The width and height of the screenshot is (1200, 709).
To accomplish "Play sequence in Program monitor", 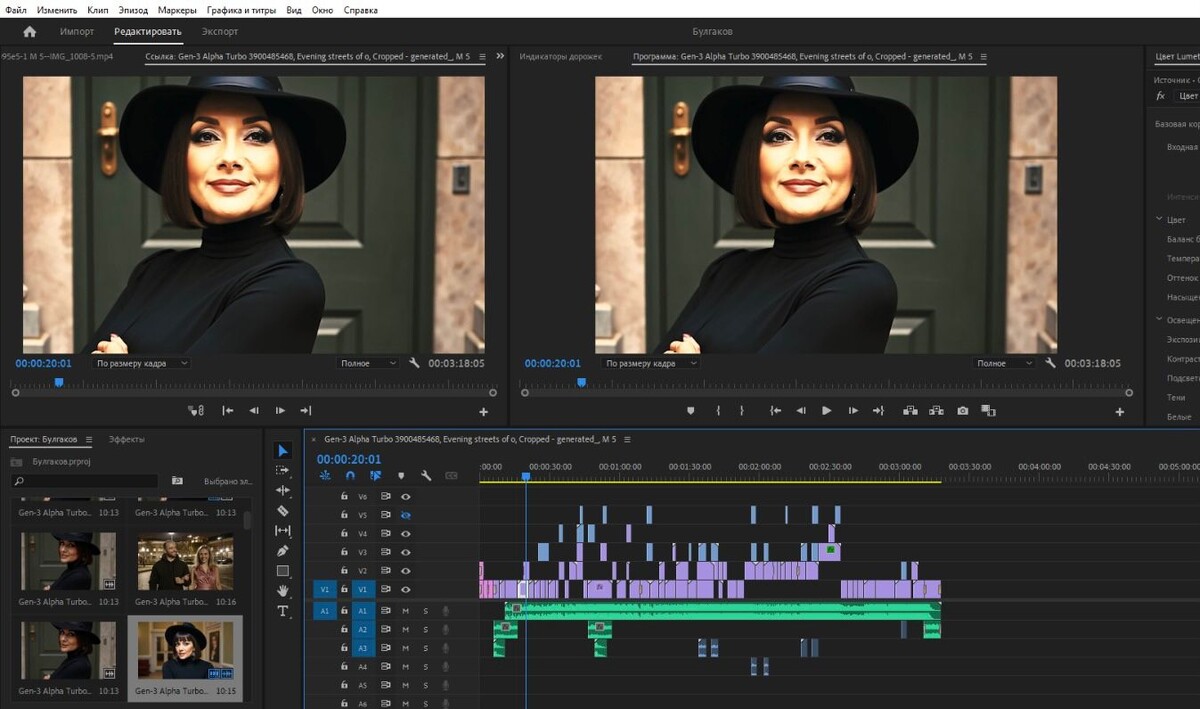I will click(x=827, y=411).
